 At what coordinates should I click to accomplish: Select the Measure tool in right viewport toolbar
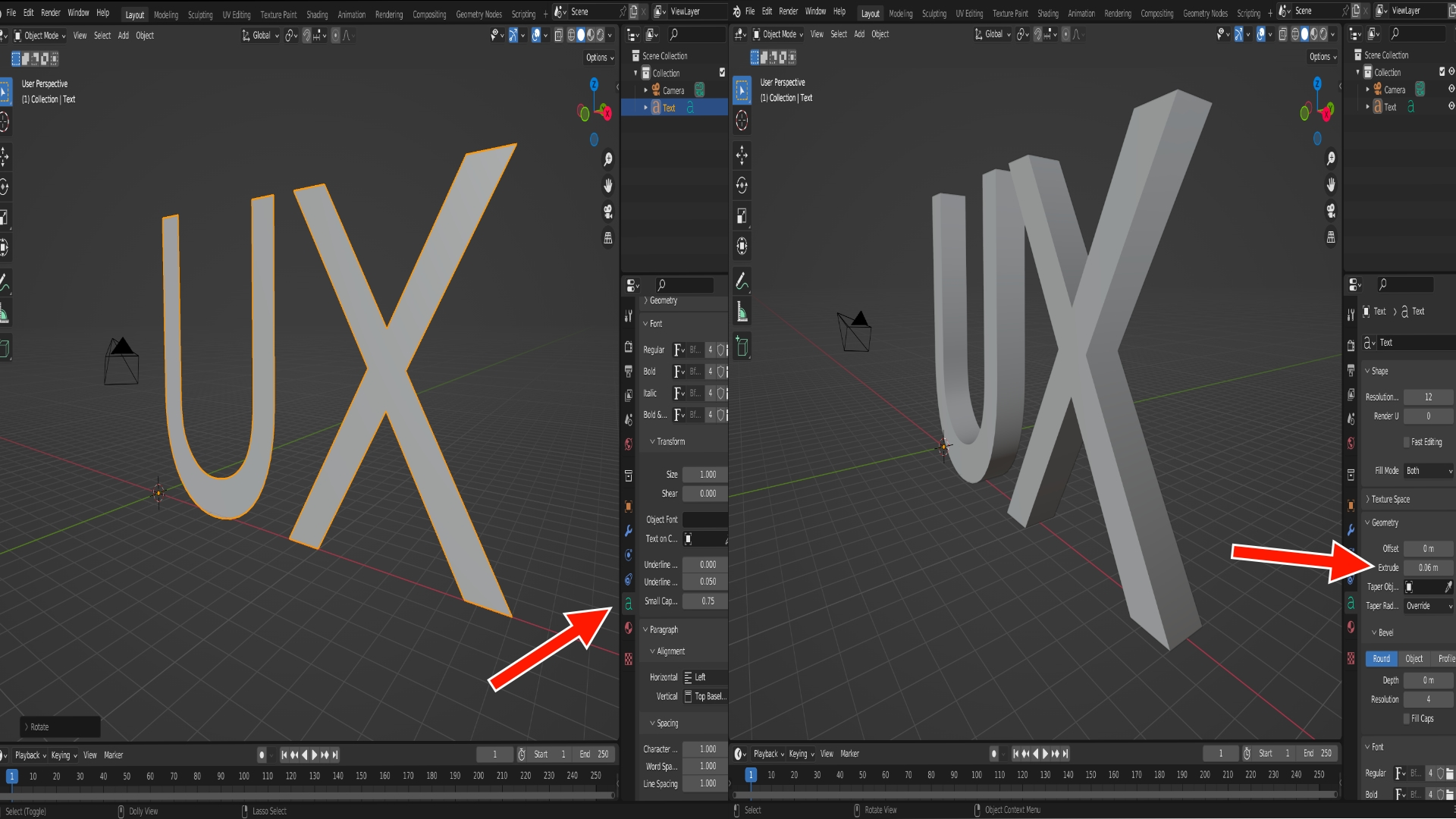[742, 312]
